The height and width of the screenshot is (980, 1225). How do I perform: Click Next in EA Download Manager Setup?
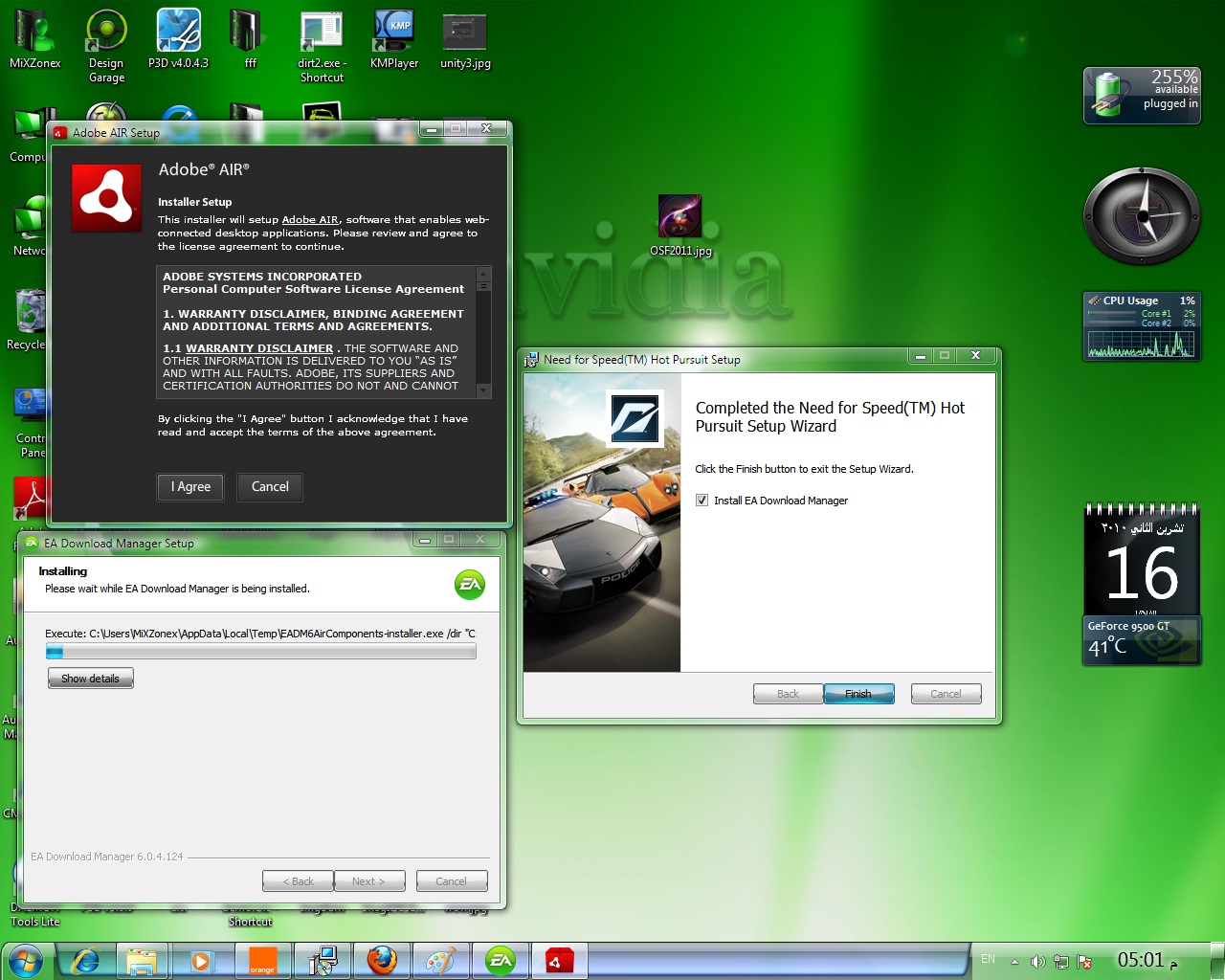pos(368,881)
